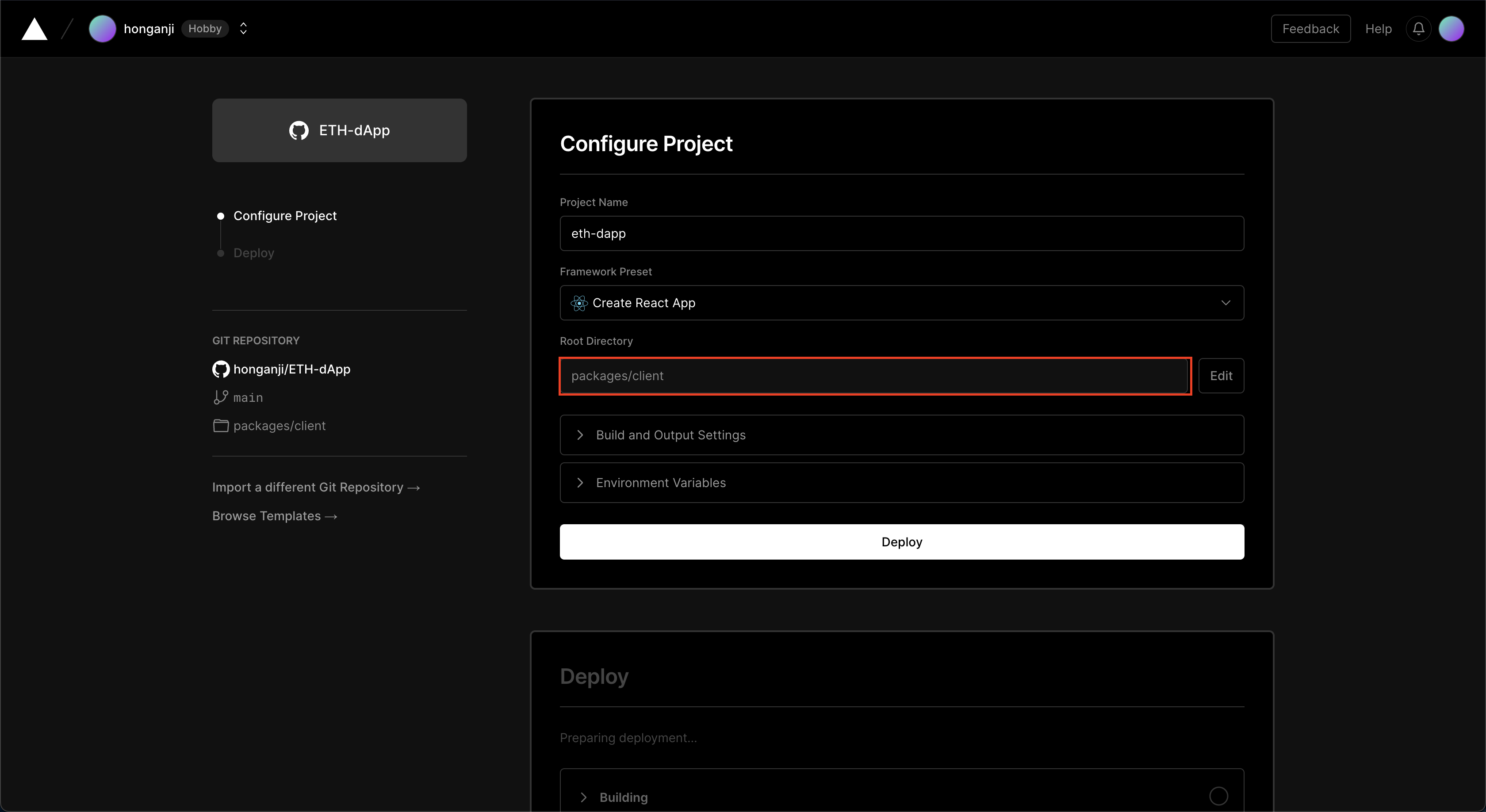Click the honganji team name
This screenshot has height=812, width=1486.
[149, 29]
